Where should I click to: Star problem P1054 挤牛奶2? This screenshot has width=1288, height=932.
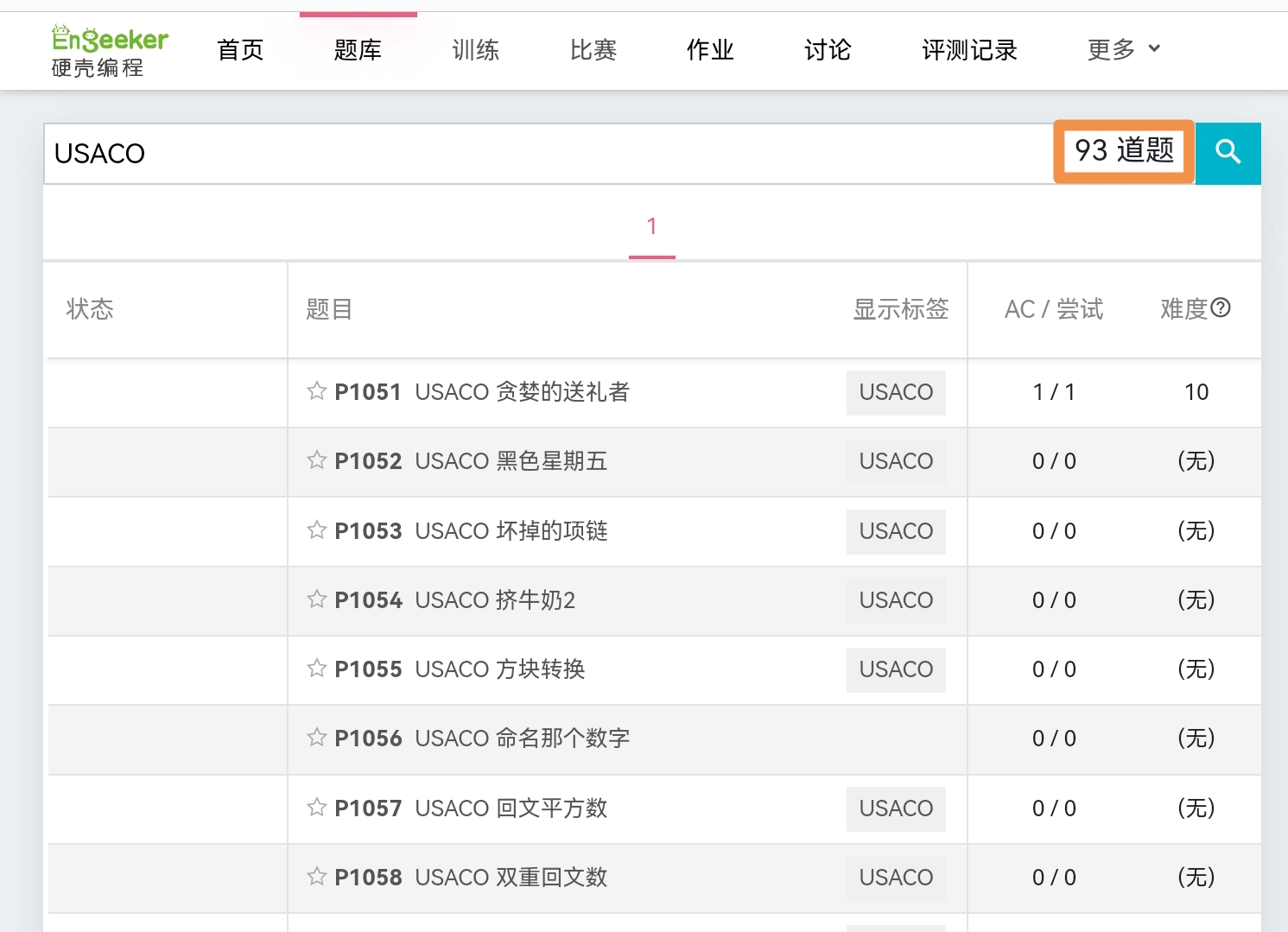[317, 599]
